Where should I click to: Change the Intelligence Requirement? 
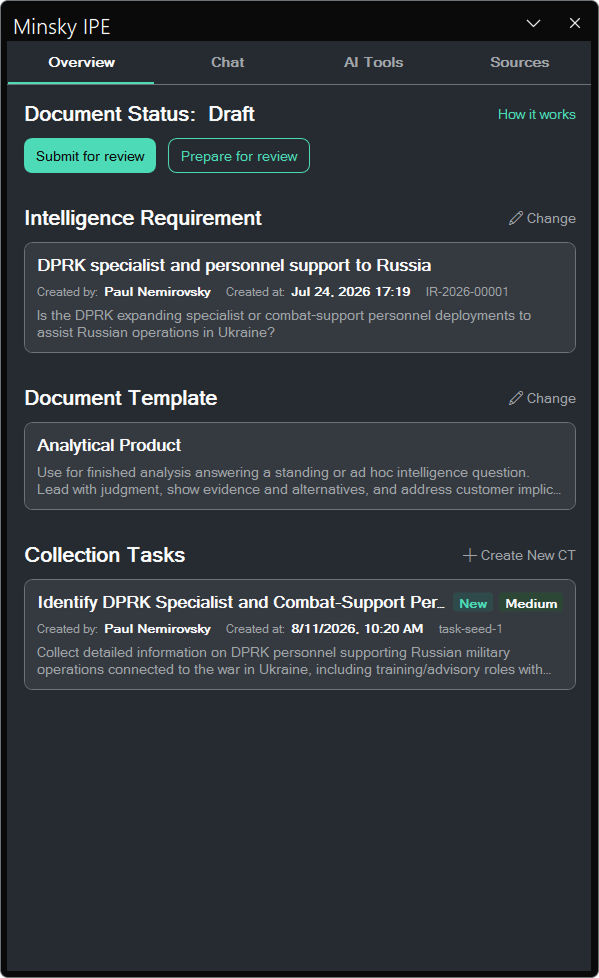tap(542, 218)
